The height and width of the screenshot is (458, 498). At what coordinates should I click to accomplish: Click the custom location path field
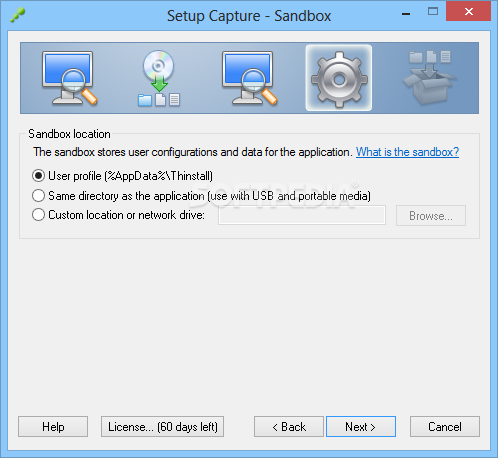(302, 215)
